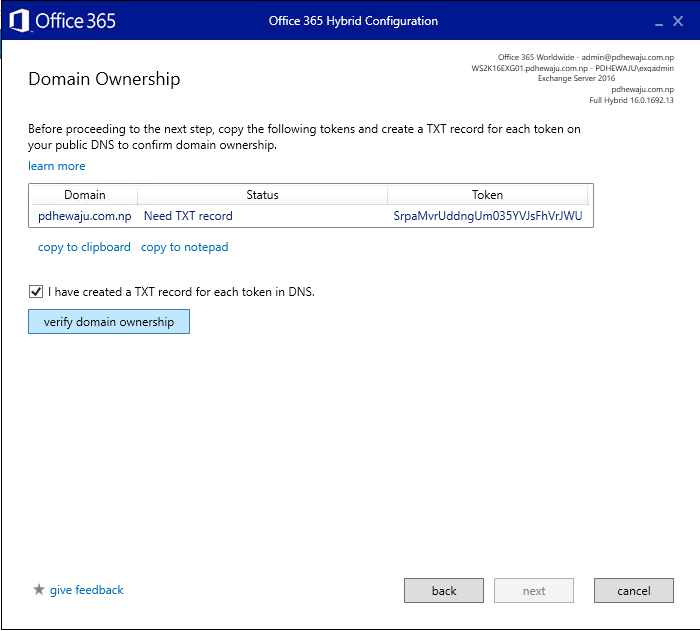This screenshot has height=631, width=700.
Task: Click copy to notepad link
Action: (x=185, y=247)
